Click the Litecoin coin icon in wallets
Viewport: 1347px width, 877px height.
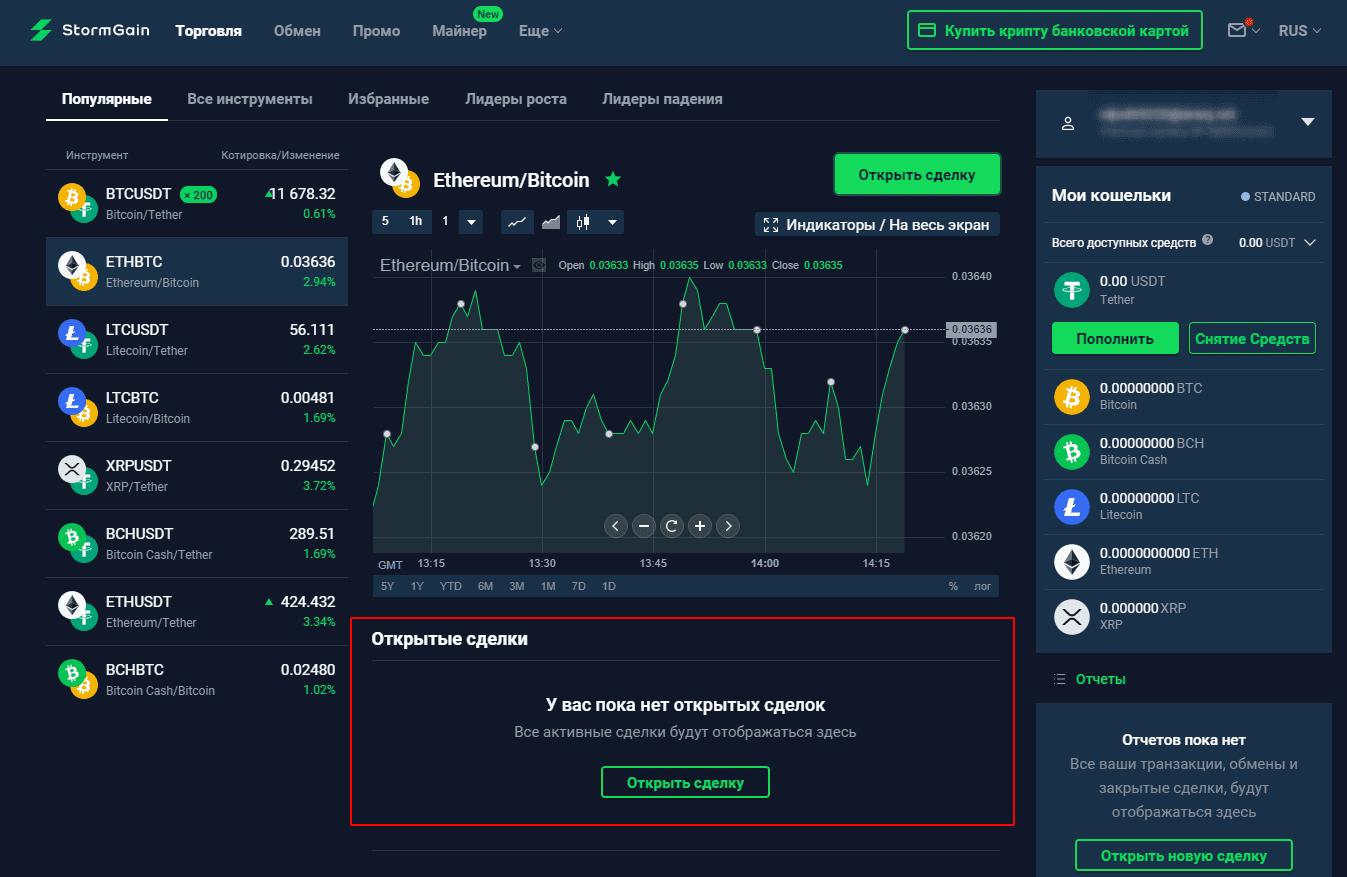click(x=1072, y=507)
